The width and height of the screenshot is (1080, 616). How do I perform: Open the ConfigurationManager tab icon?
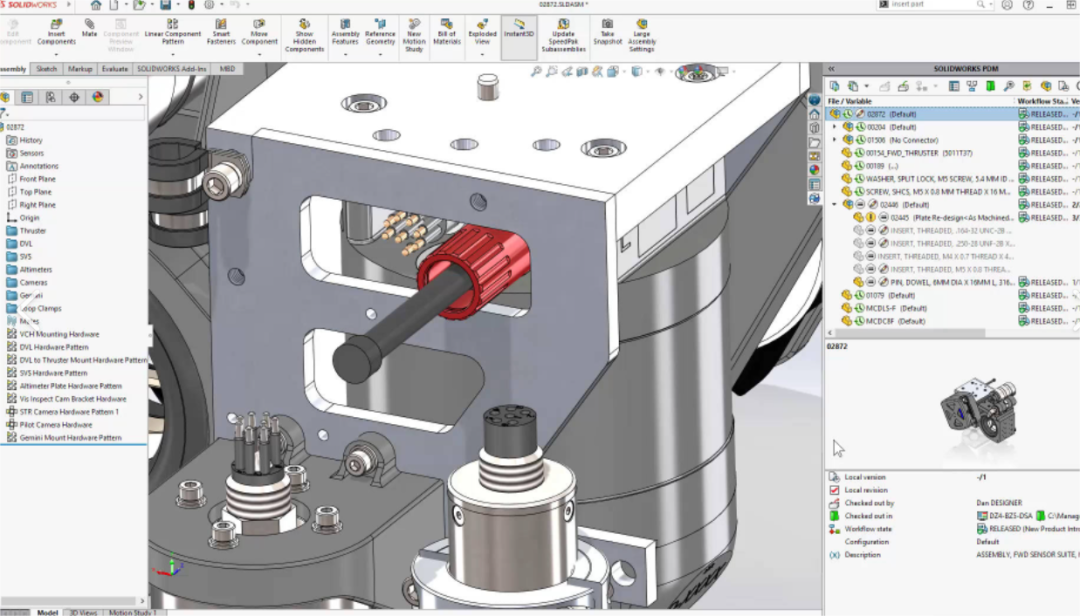pos(51,97)
